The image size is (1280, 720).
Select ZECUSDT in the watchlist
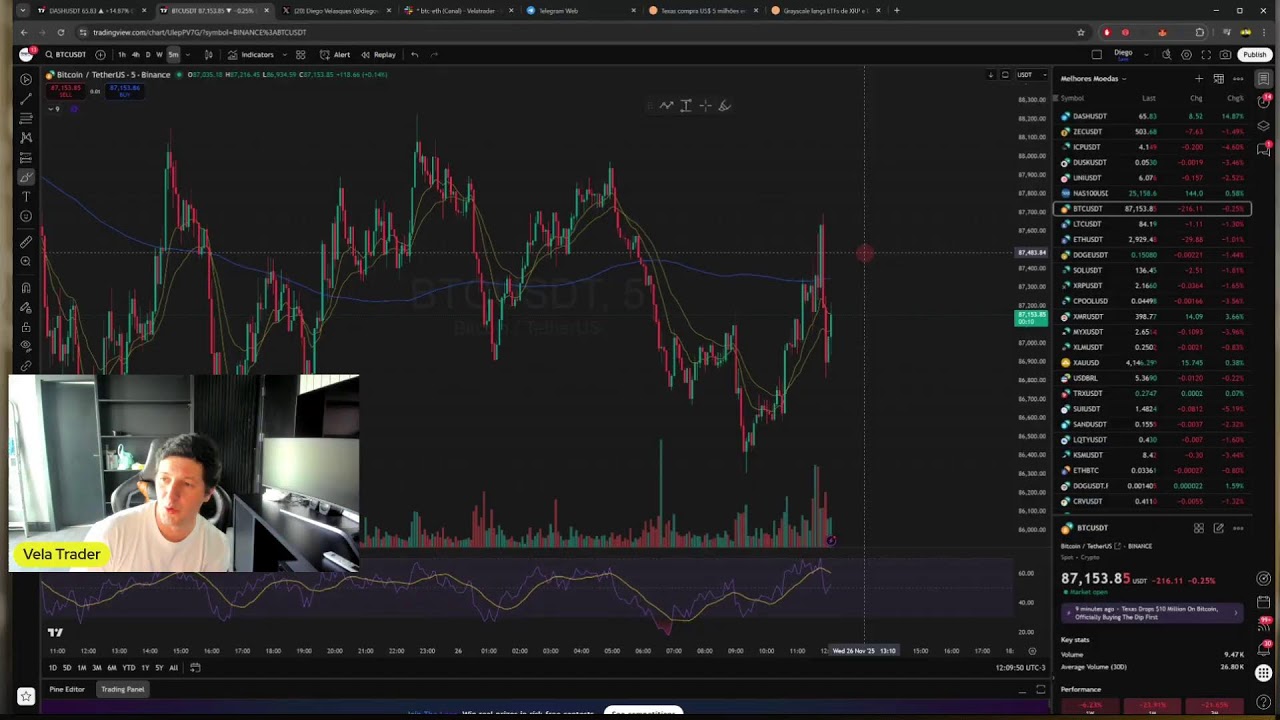point(1152,131)
